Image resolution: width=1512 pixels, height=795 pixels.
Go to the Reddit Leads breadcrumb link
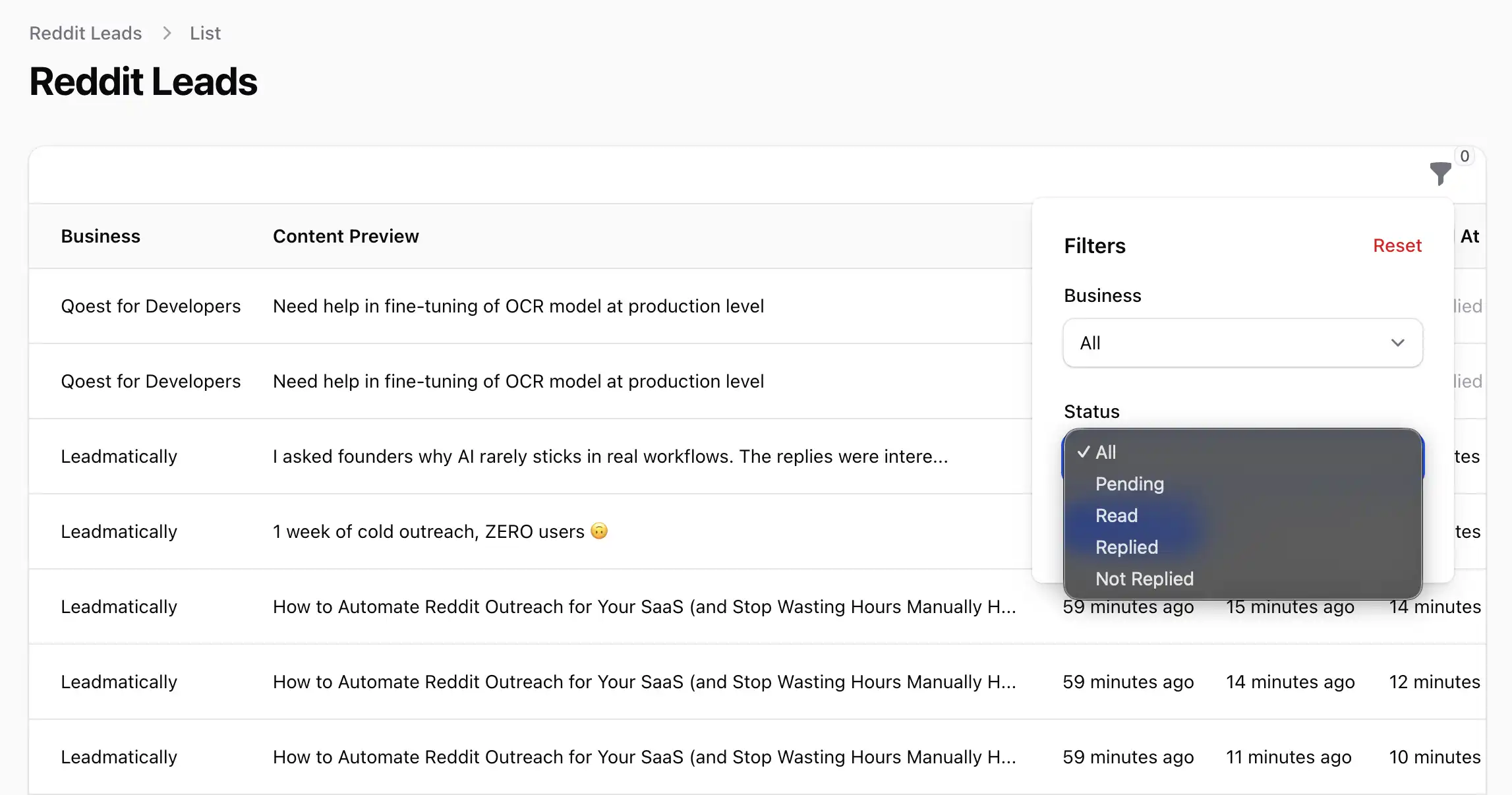[x=86, y=33]
